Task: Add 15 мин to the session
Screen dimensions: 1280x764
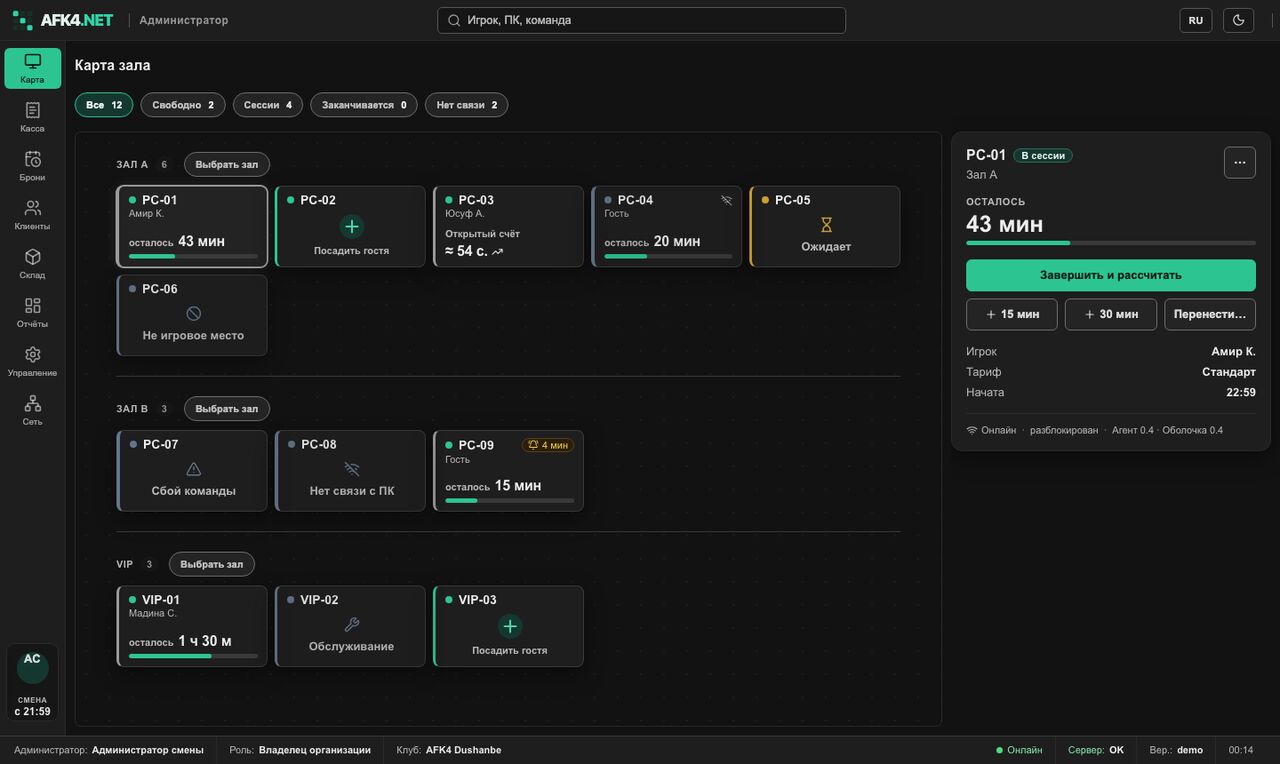Action: click(x=1012, y=314)
